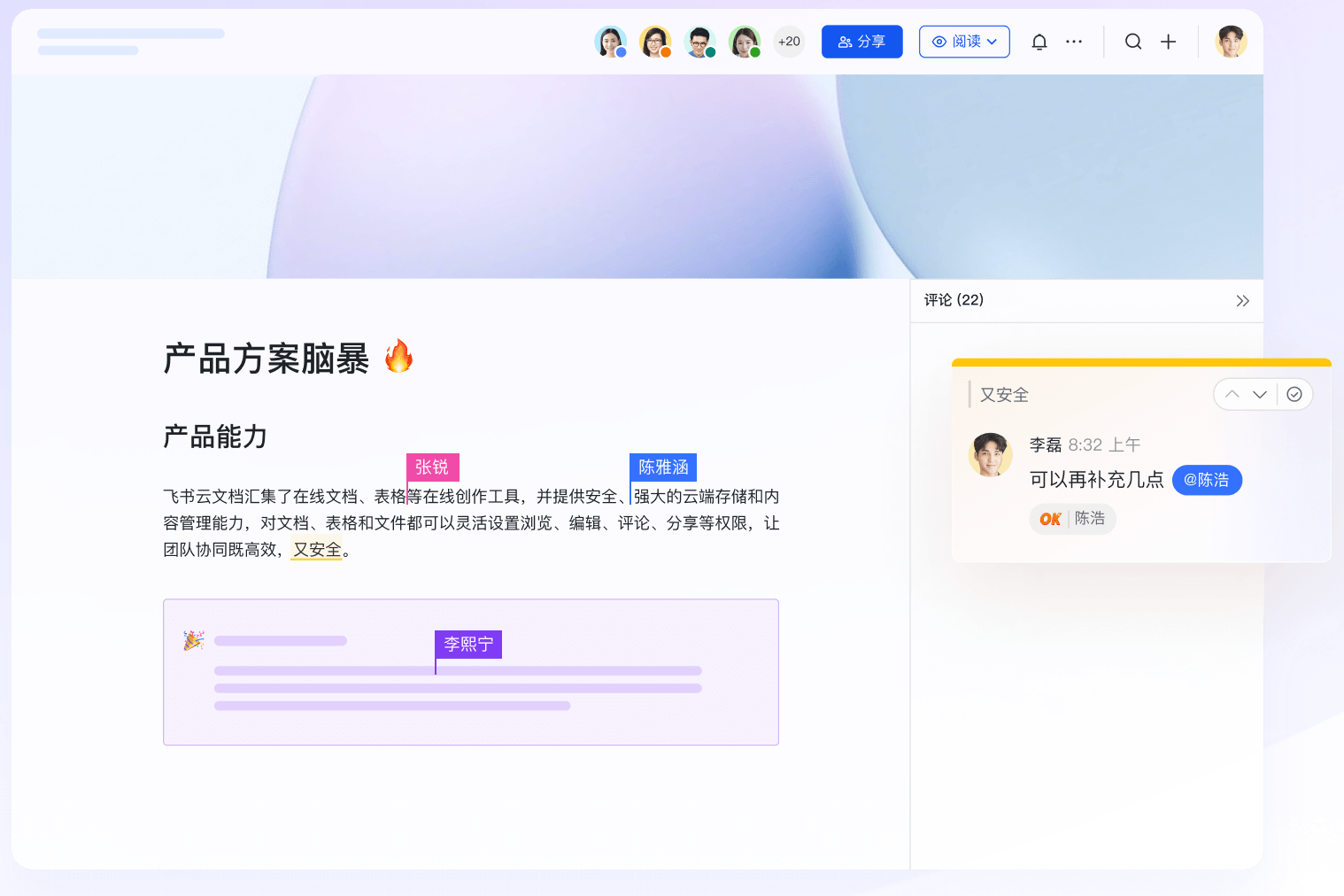Click the collaborator avatar with glasses
This screenshot has width=1344, height=896.
(699, 42)
